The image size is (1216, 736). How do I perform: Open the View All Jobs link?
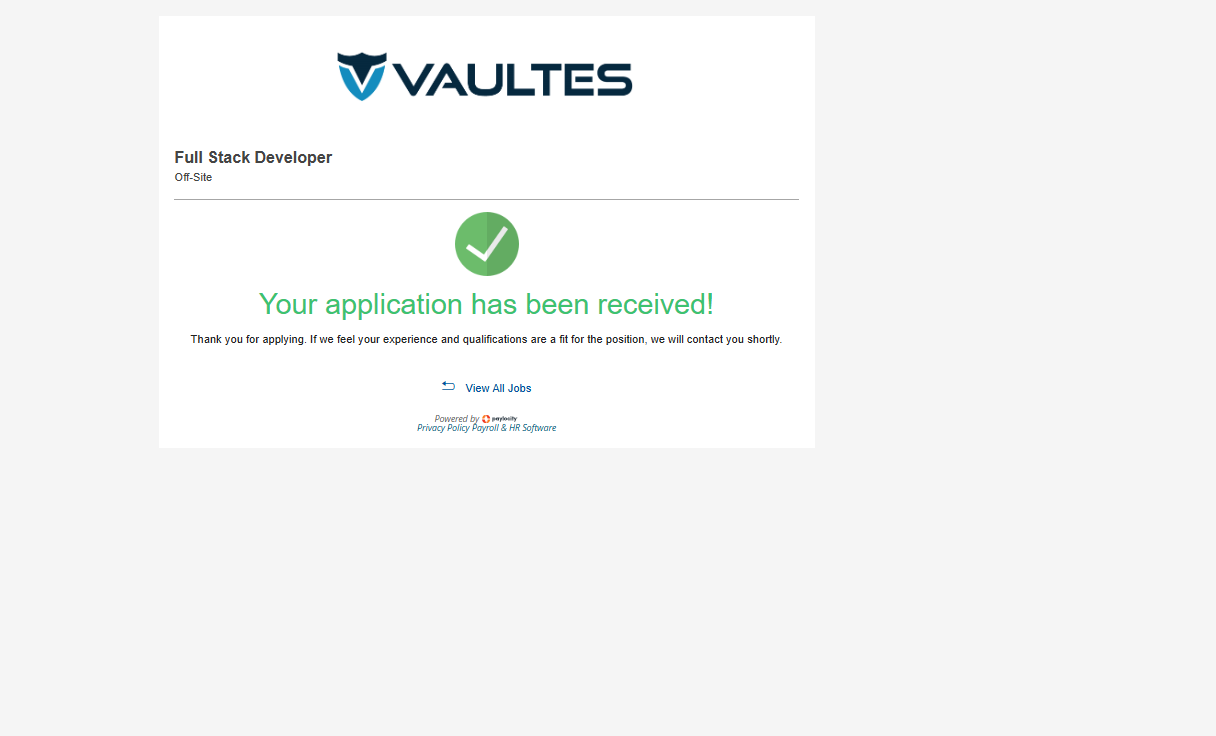(498, 388)
